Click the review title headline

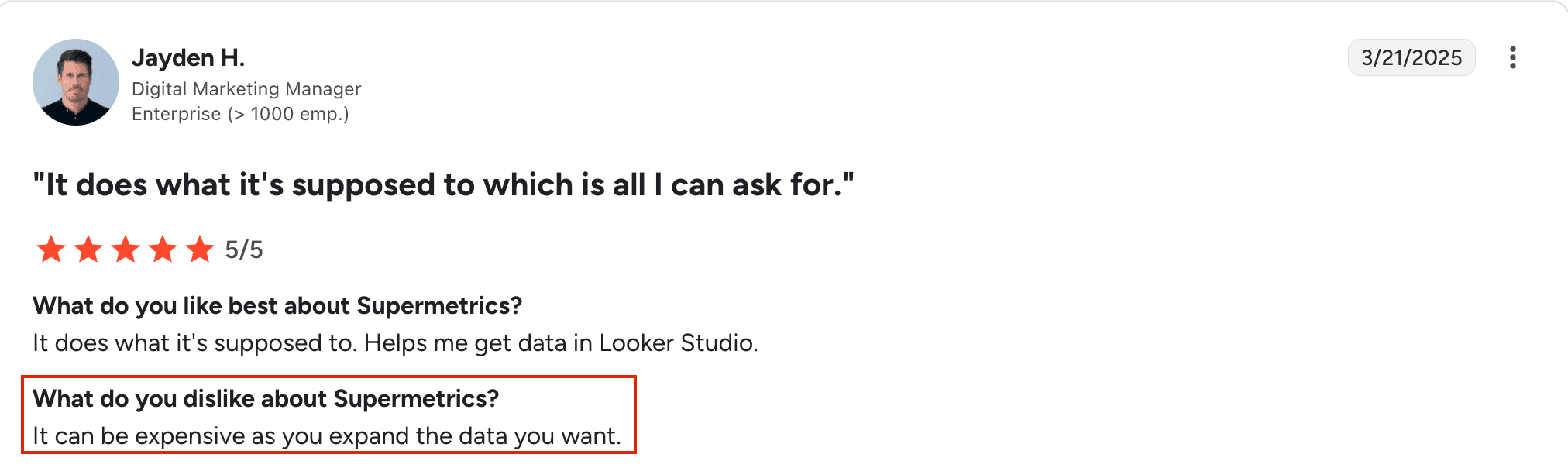(x=443, y=185)
